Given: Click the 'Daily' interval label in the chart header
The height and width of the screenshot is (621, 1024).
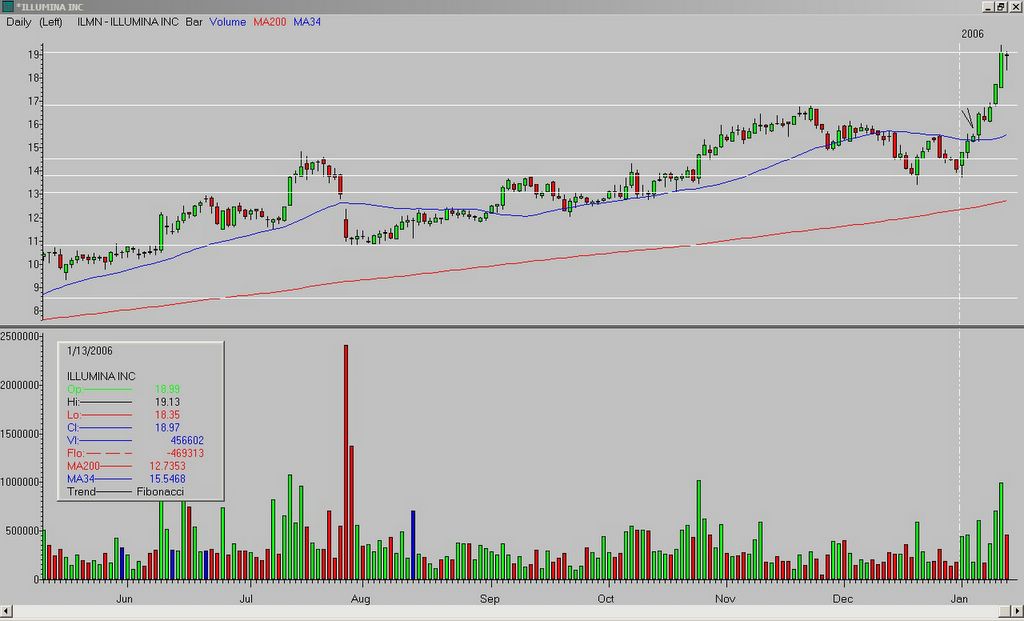Looking at the screenshot, I should (19, 22).
